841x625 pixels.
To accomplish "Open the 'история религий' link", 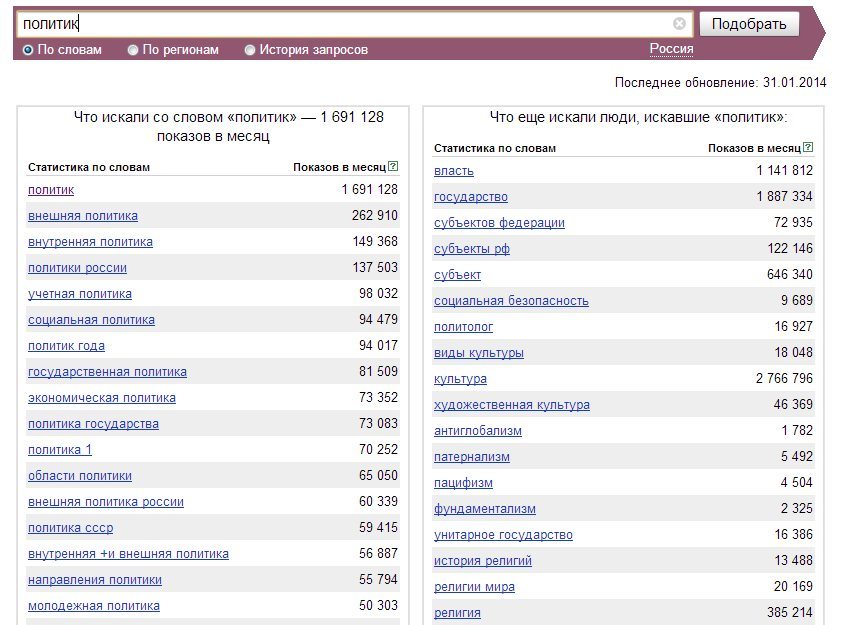I will point(483,561).
